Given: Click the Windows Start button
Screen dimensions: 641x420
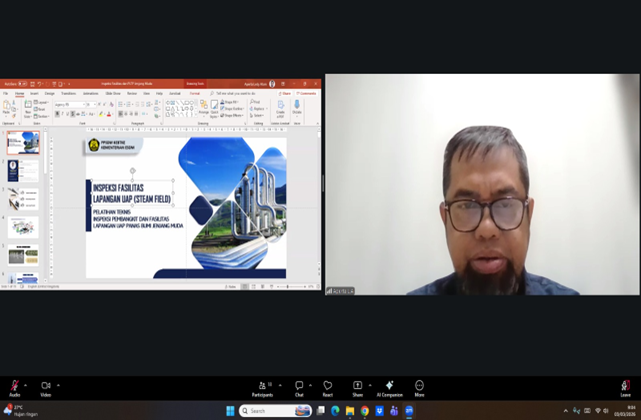Looking at the screenshot, I should [x=230, y=411].
